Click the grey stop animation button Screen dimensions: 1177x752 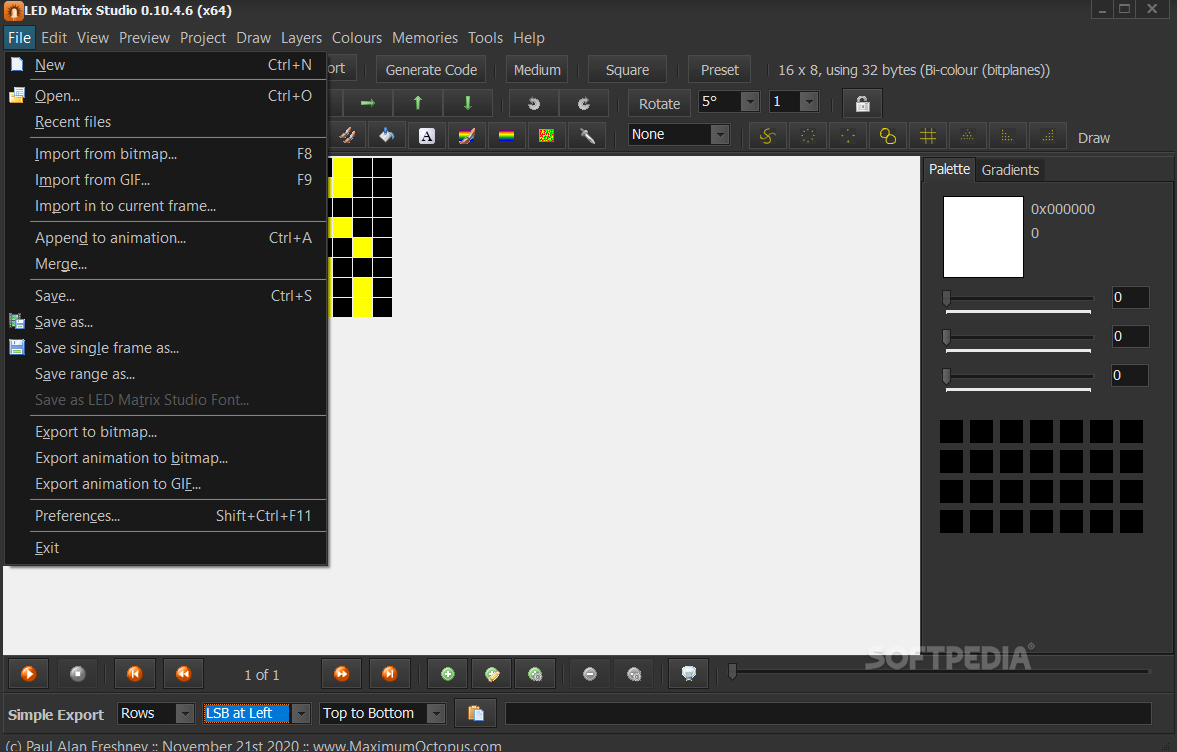pyautogui.click(x=77, y=674)
